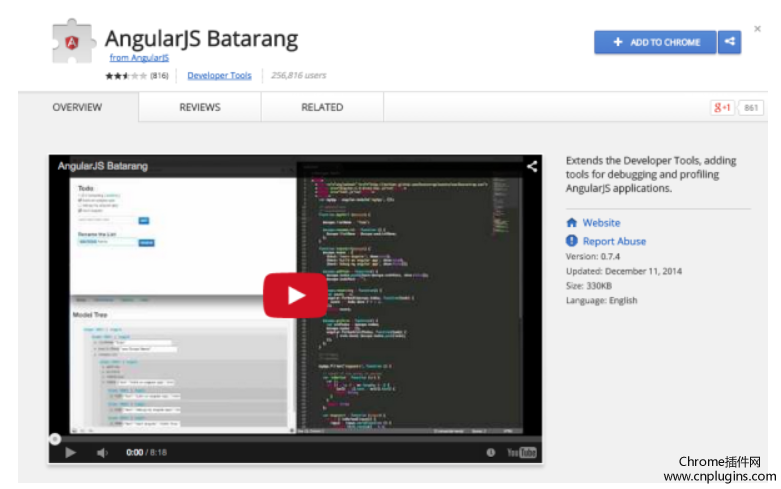The image size is (781, 489).
Task: Click the Google +1 button
Action: click(722, 108)
